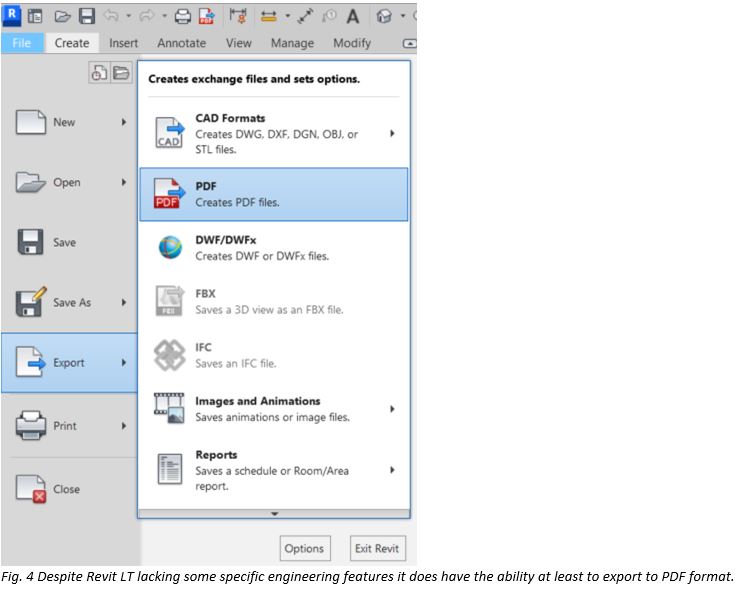Click the Undo arrow icon
This screenshot has height=593, width=735.
click(x=111, y=16)
